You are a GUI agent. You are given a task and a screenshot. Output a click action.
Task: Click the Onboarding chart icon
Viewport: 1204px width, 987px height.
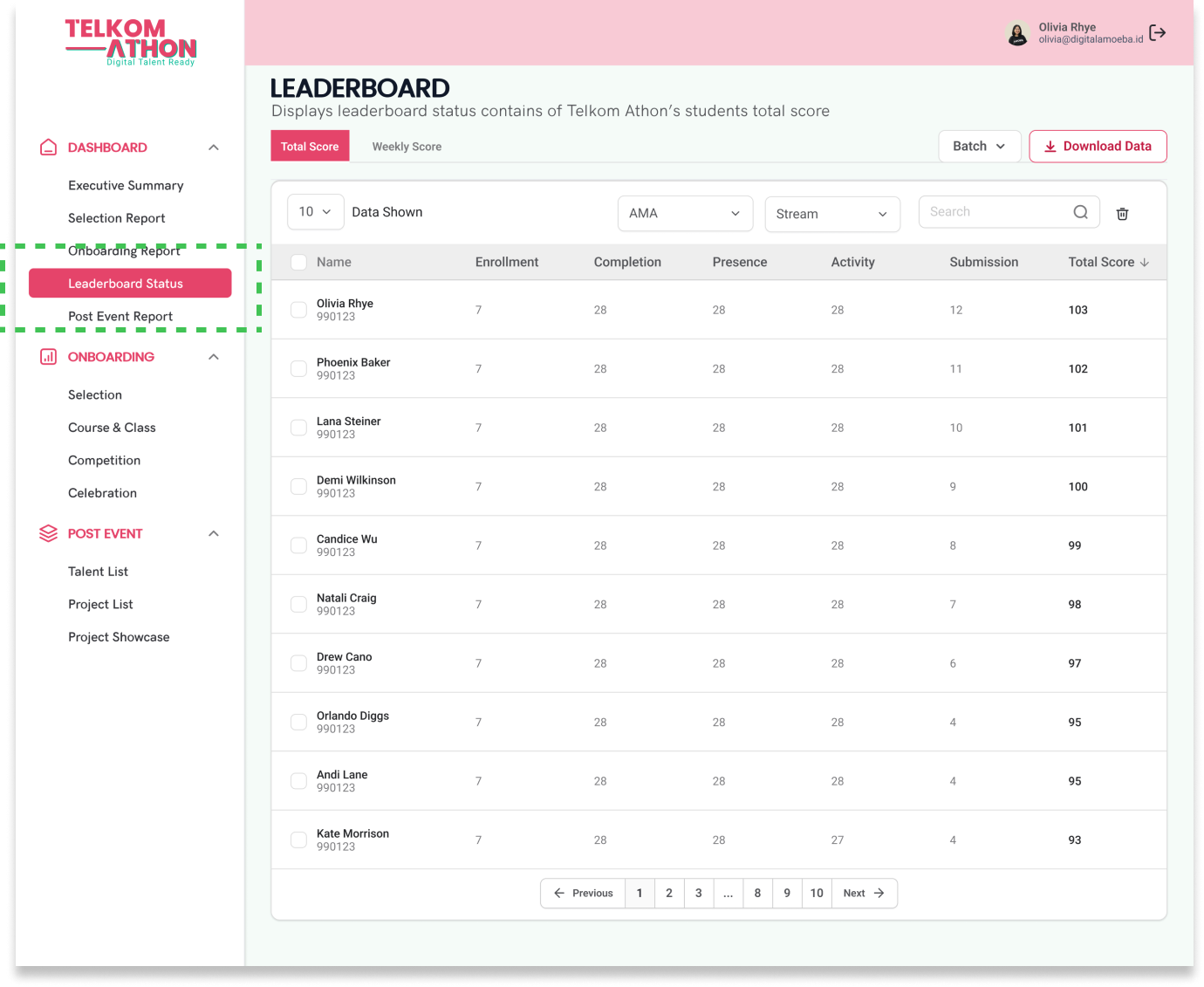(49, 357)
